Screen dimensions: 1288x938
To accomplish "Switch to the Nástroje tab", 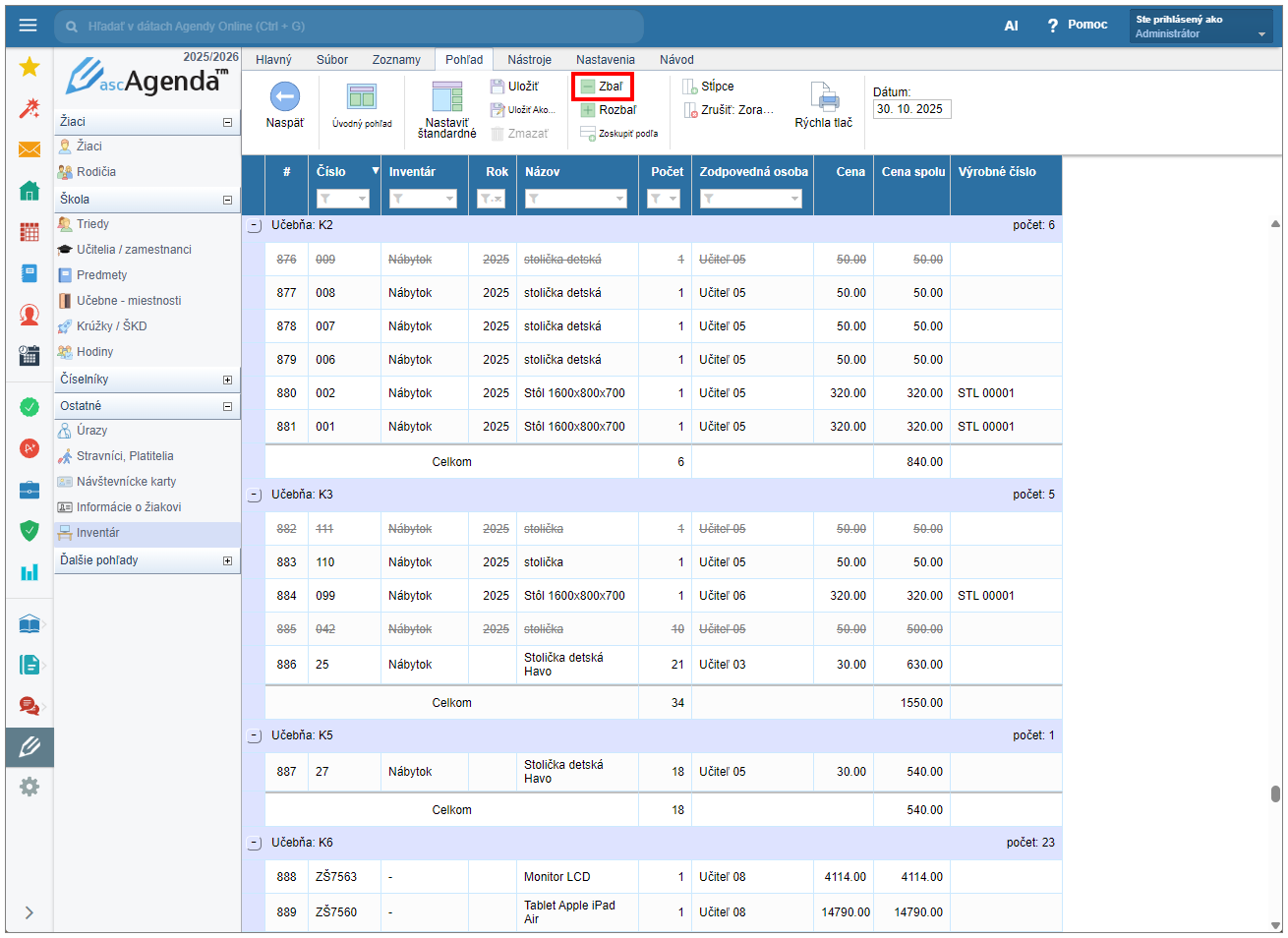I will pos(529,60).
